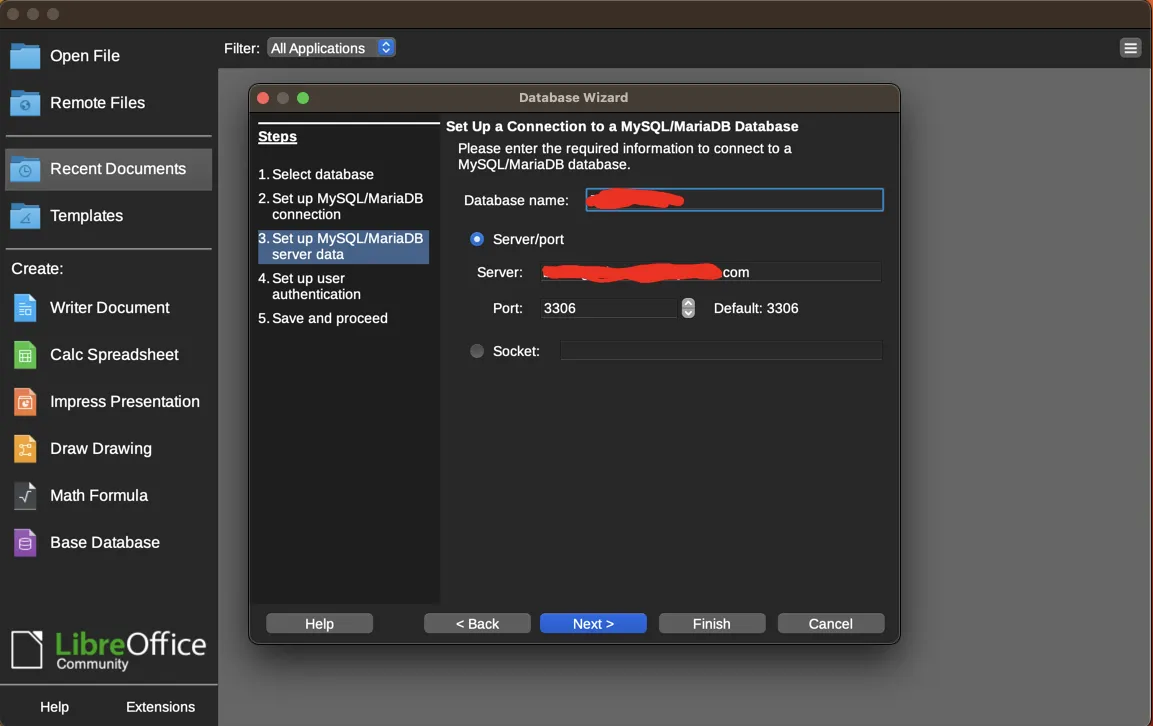
Task: Click the Remote Files label
Action: point(98,103)
